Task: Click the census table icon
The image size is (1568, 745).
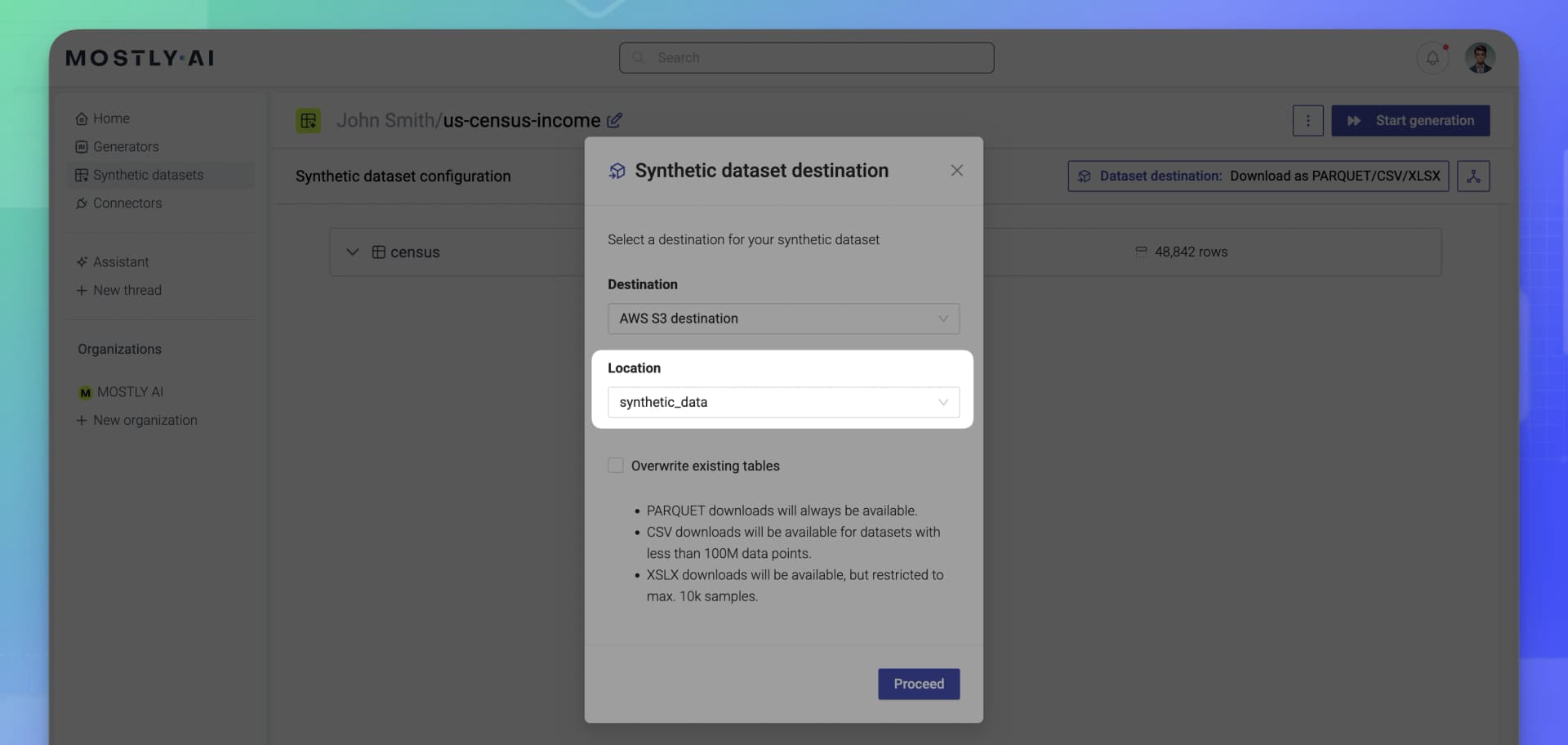Action: (379, 252)
